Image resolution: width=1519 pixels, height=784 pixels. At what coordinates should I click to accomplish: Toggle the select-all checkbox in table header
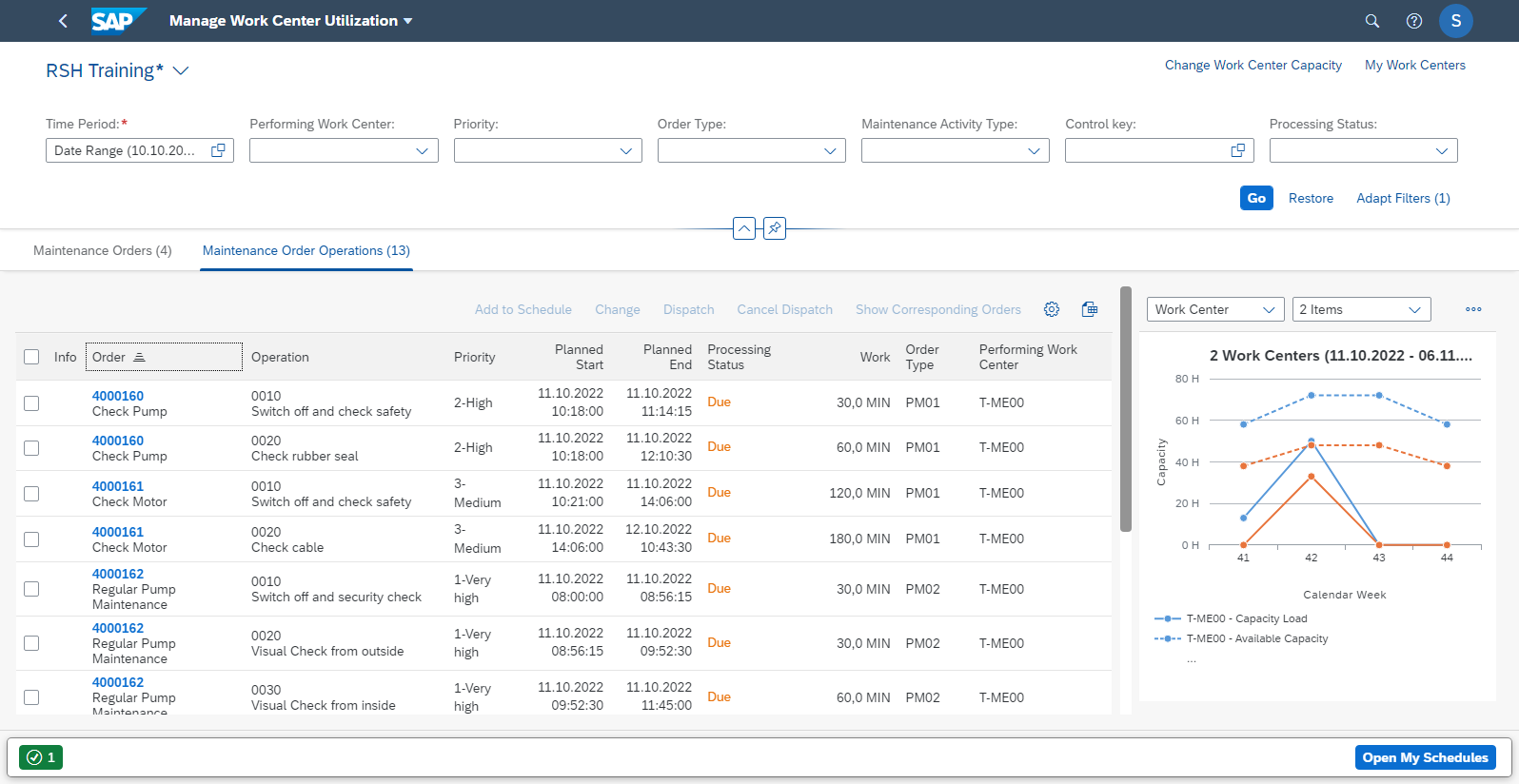[31, 357]
